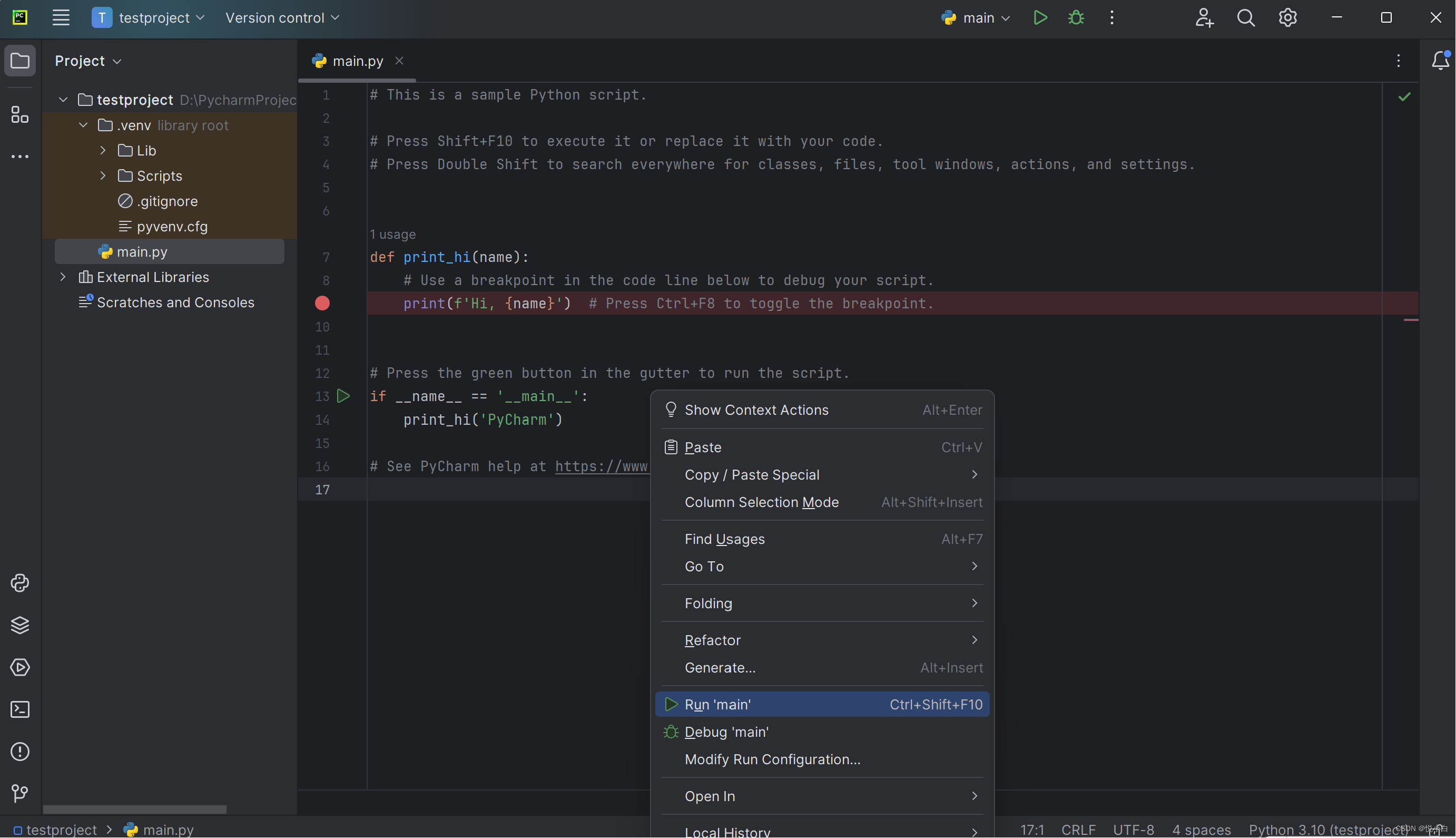Open the Version control dropdown menu

tap(282, 18)
